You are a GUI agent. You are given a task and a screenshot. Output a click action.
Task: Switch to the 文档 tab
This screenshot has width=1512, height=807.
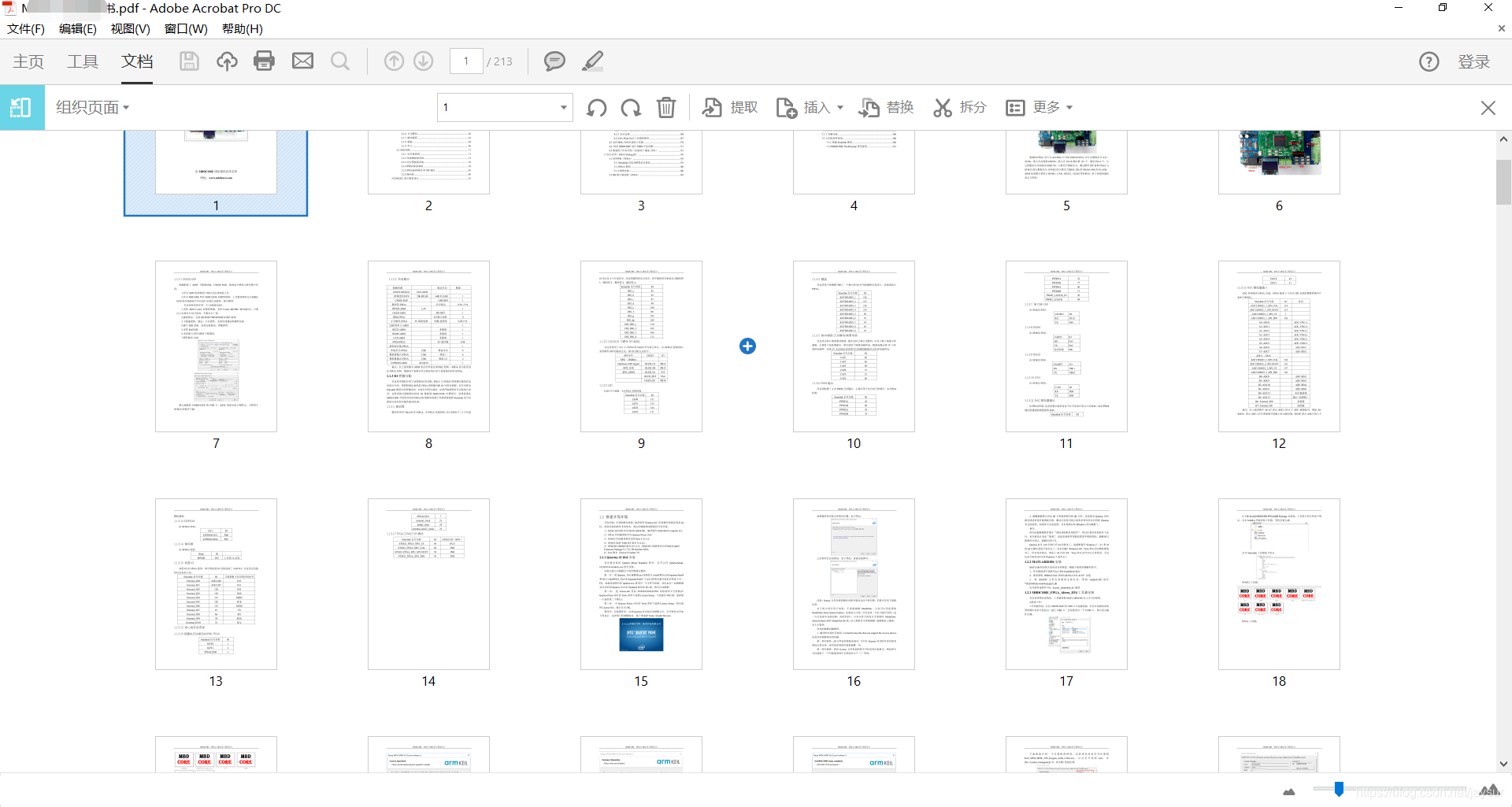(x=137, y=61)
